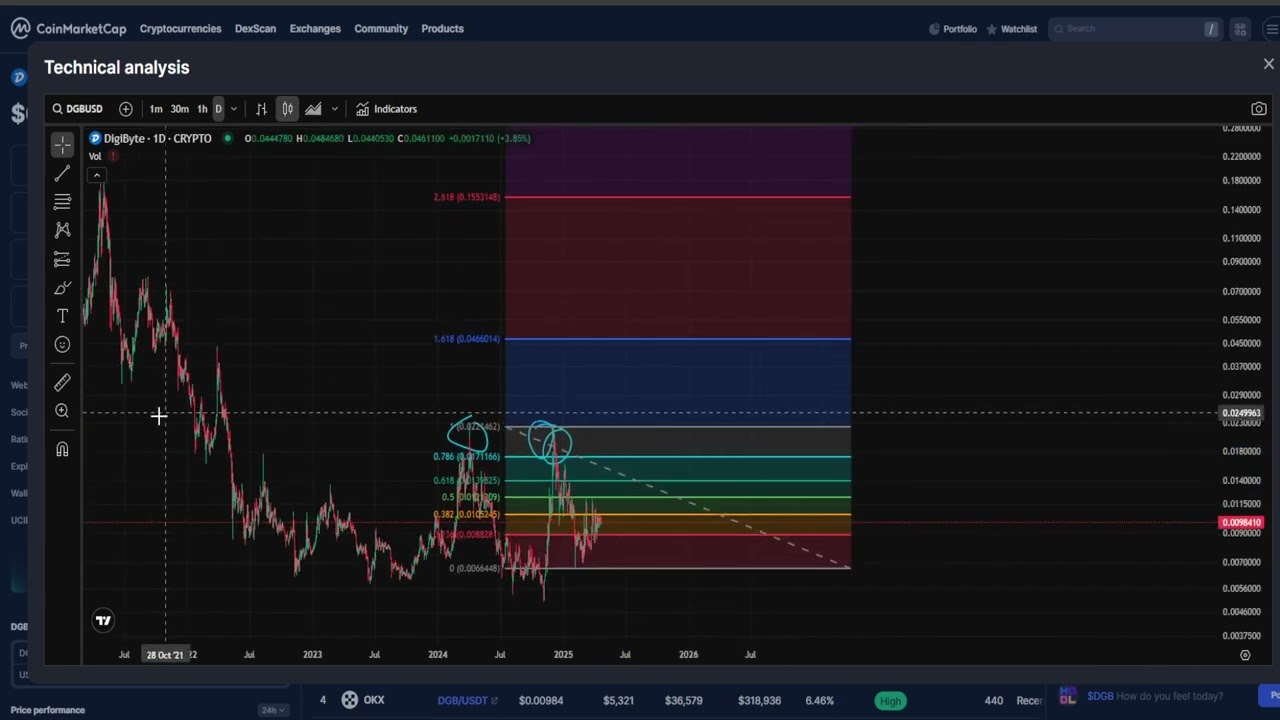Image resolution: width=1280 pixels, height=720 pixels.
Task: Click the 28 Oct '21 date marker
Action: pyautogui.click(x=165, y=655)
